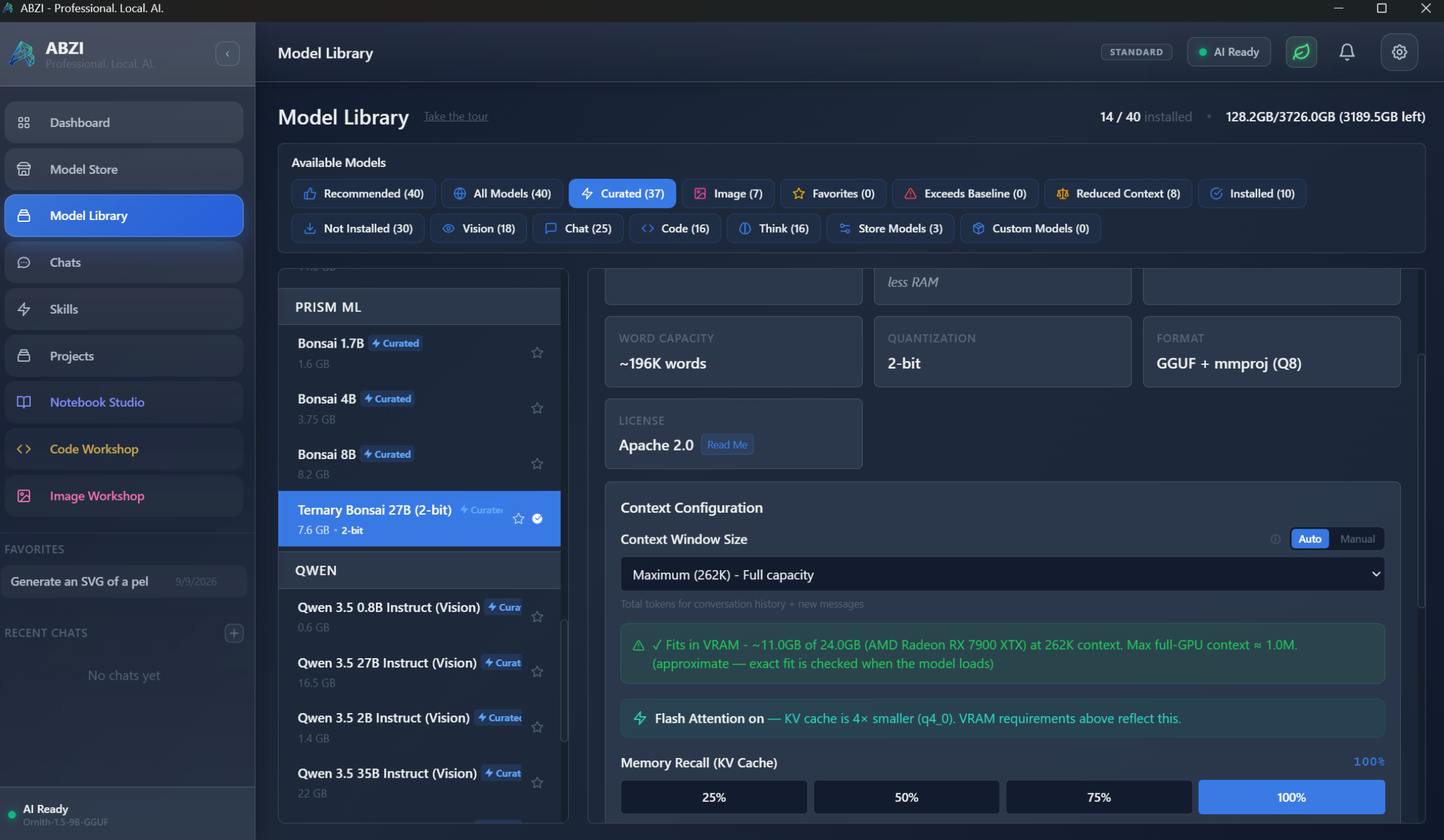Set Memory Recall to 25%
The width and height of the screenshot is (1444, 840).
[x=714, y=797]
